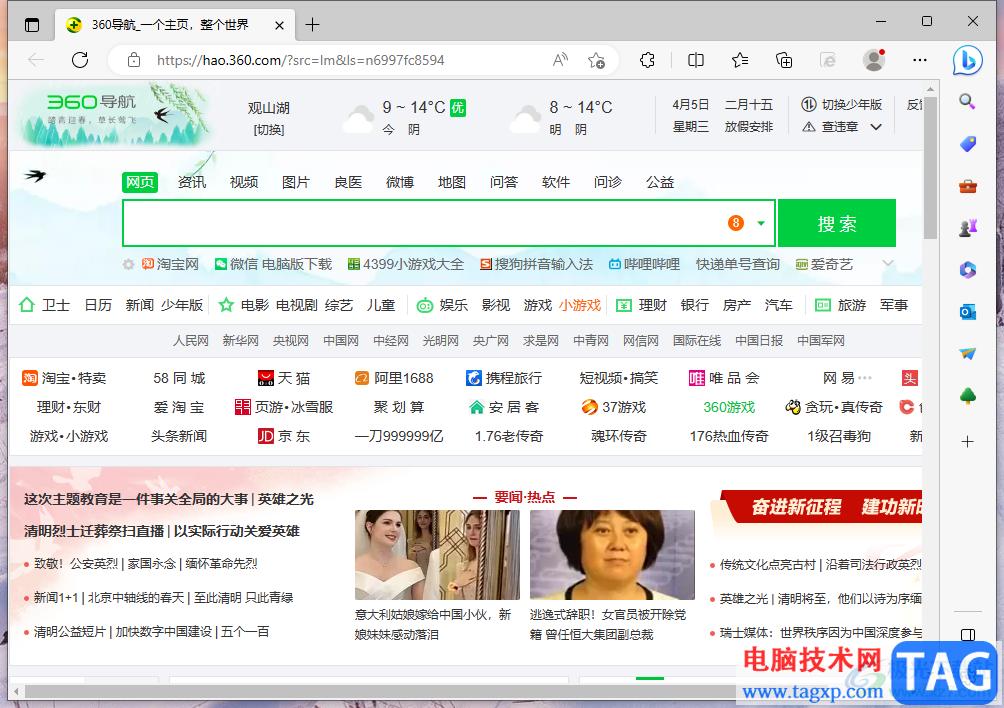This screenshot has width=1004, height=708.
Task: Click the gear icon beside 淘宝网 shortcut
Action: click(129, 264)
